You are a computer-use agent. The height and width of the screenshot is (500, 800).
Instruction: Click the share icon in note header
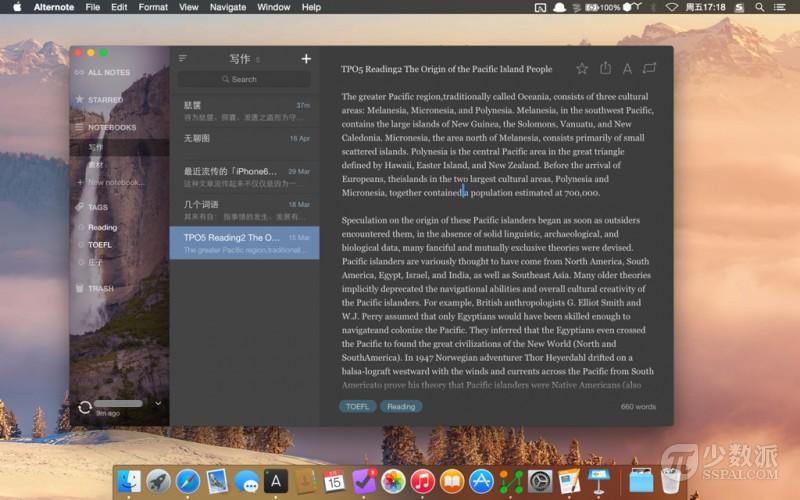point(605,69)
